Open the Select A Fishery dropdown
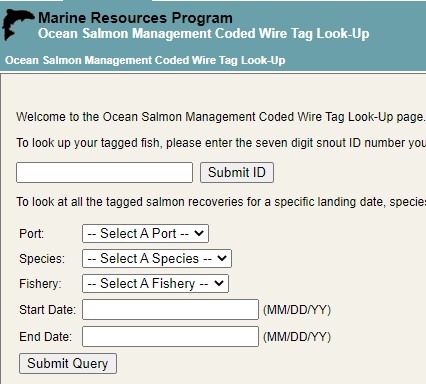Image resolution: width=426 pixels, height=384 pixels. click(x=155, y=284)
